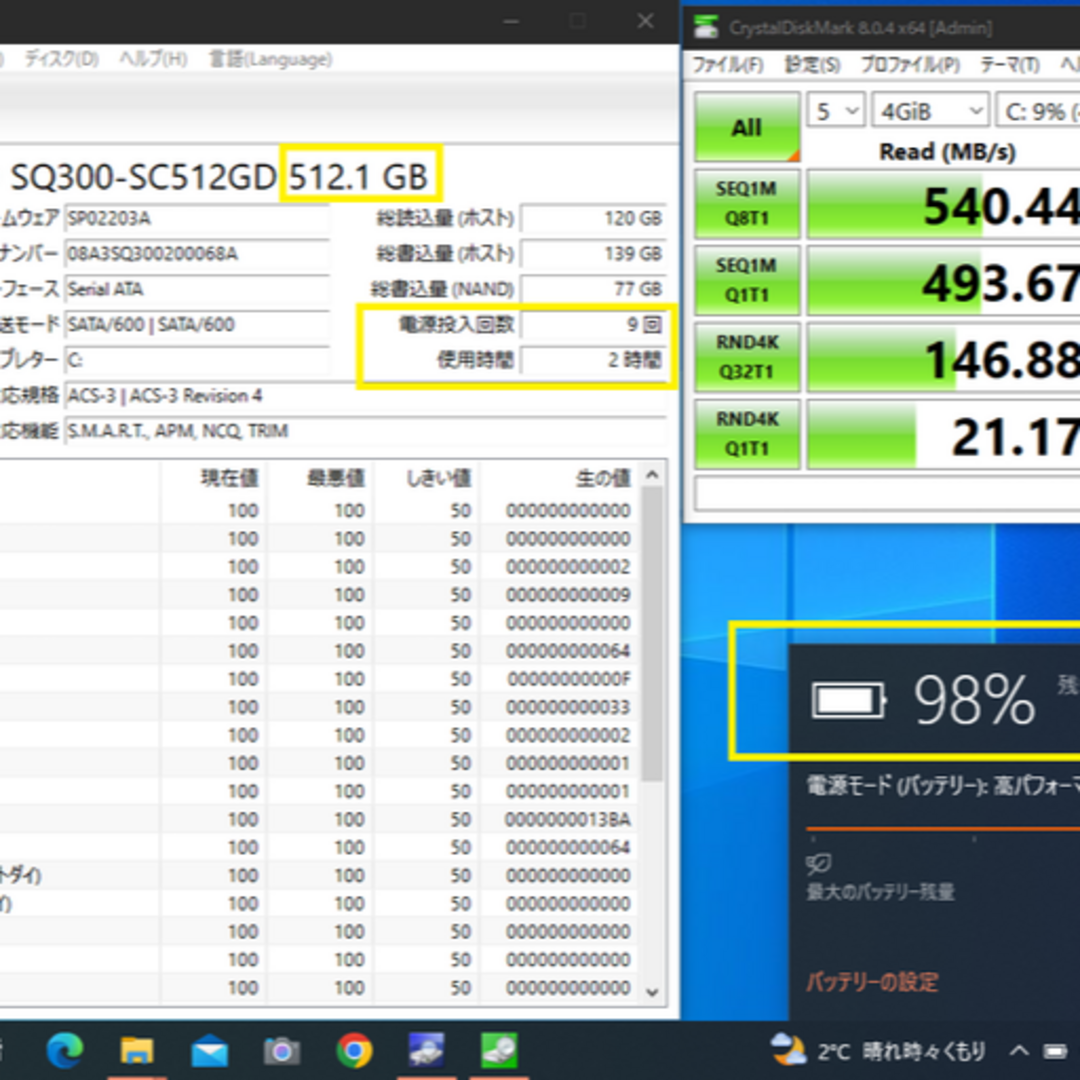Click the 540.44 sequential read result
The width and height of the screenshot is (1080, 1080).
[944, 205]
